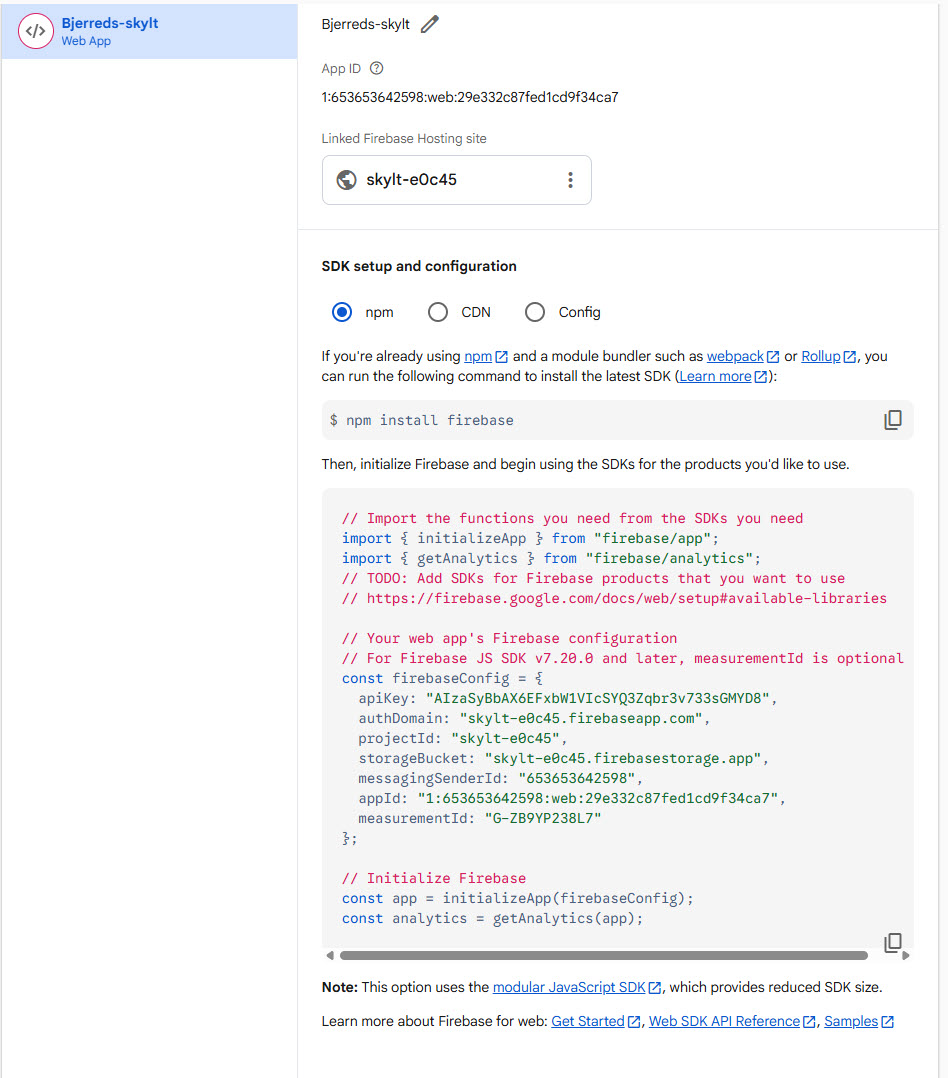Click the App ID value 1:653653642598:web:29e332c87fed1cd9f34ca7
This screenshot has width=948, height=1078.
(470, 97)
